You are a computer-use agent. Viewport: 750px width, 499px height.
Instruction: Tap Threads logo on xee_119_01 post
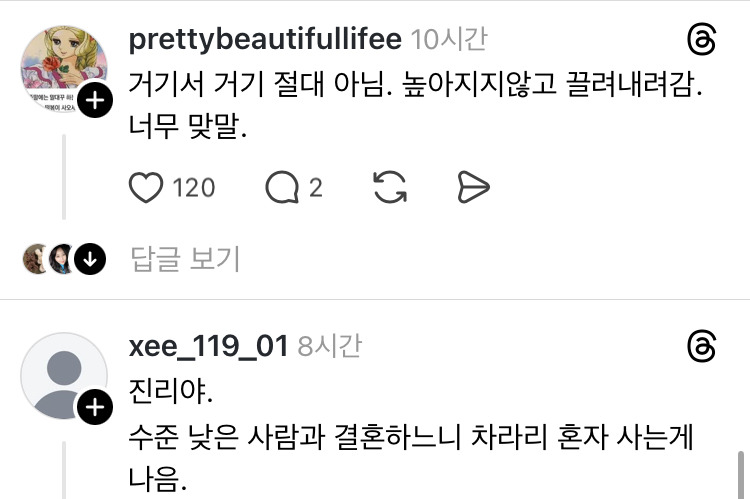click(x=703, y=347)
